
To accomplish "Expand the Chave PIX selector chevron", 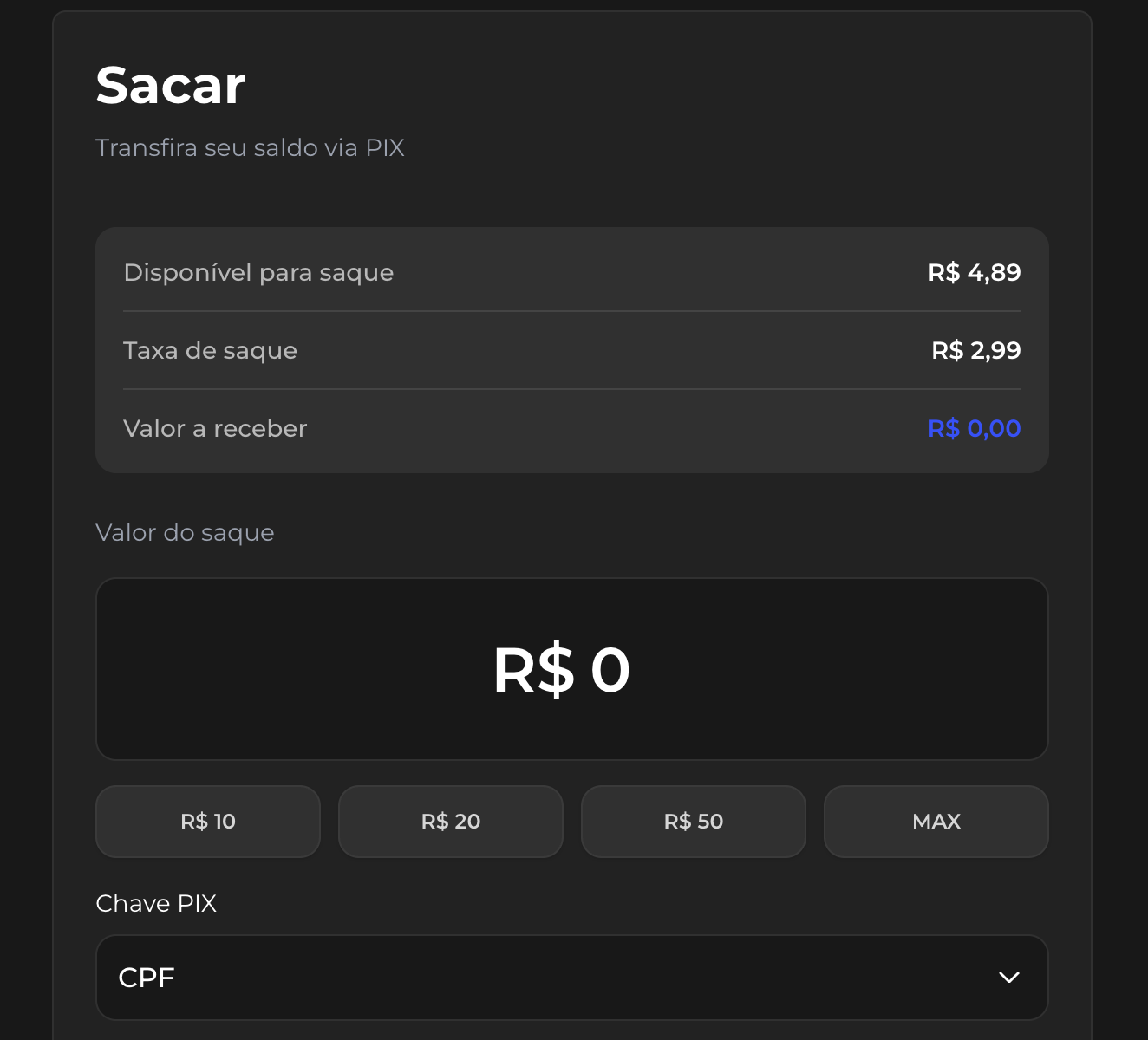I will (1008, 978).
